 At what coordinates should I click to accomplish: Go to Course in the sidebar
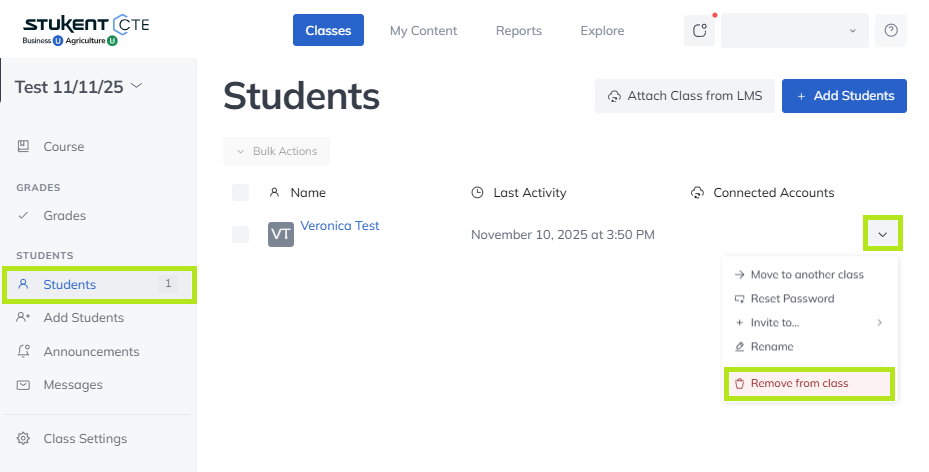(x=63, y=146)
